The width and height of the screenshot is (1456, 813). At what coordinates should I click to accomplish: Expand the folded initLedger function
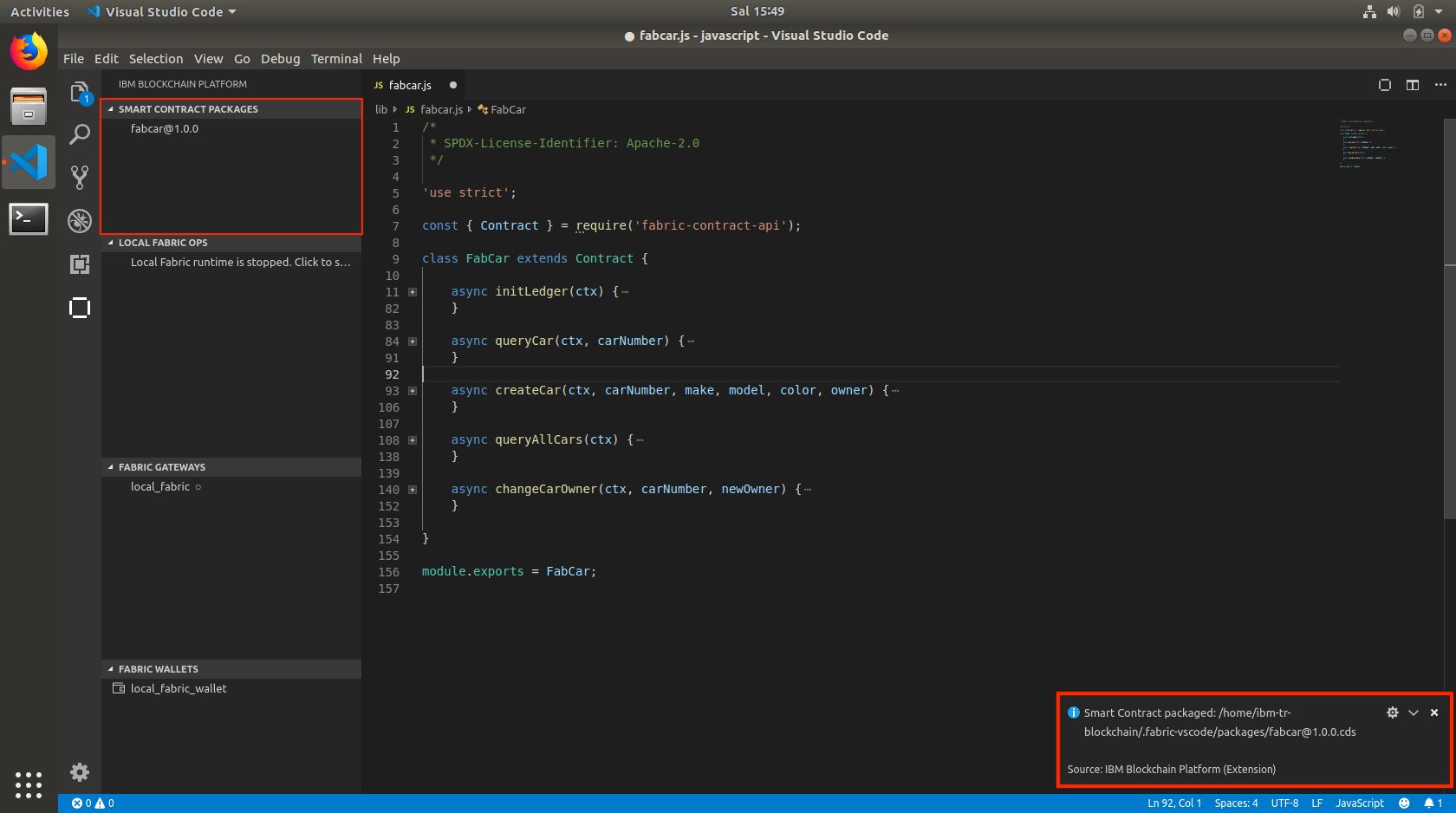pyautogui.click(x=413, y=292)
